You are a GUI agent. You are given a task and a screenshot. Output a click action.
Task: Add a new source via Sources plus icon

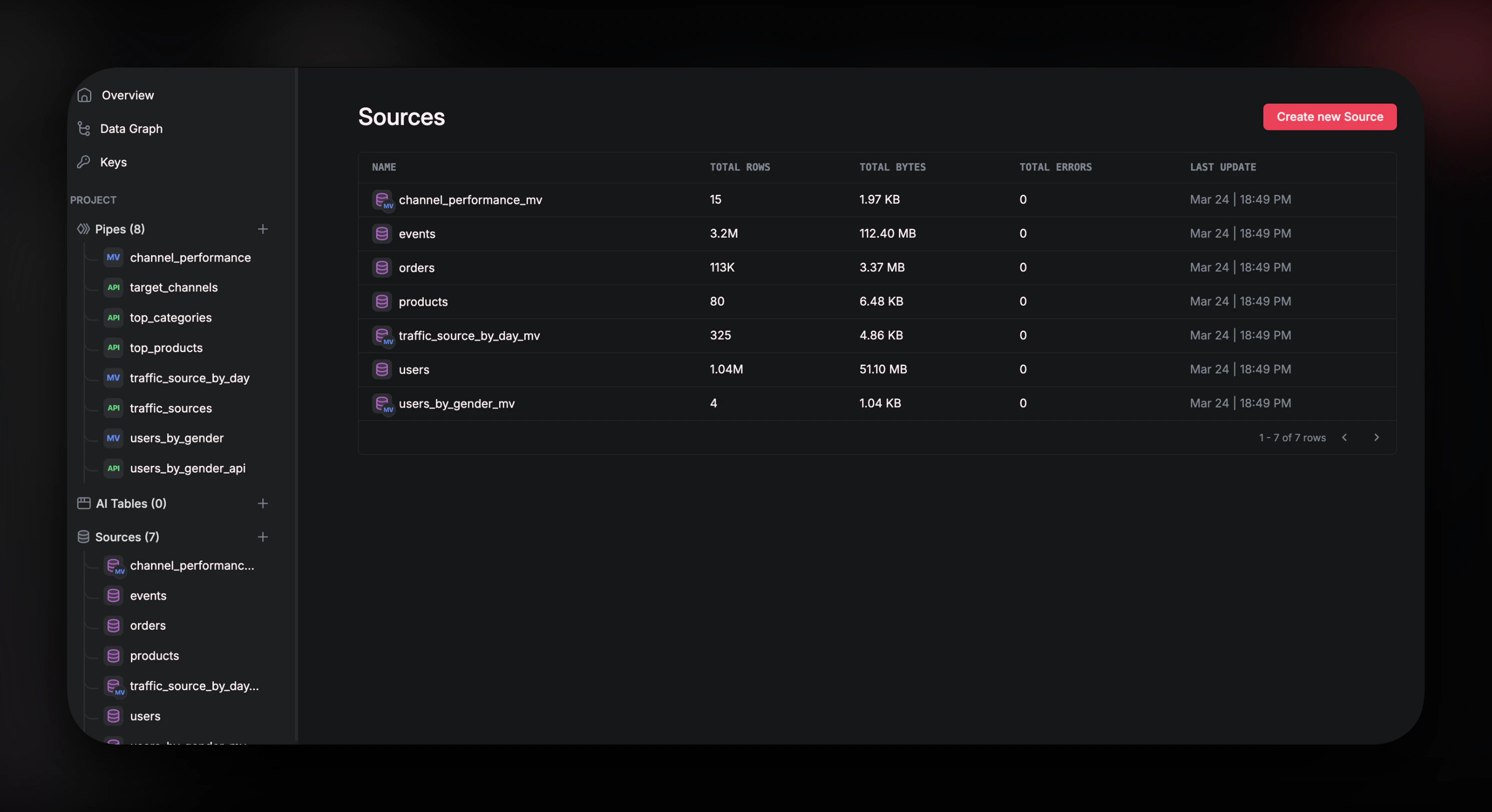tap(263, 537)
